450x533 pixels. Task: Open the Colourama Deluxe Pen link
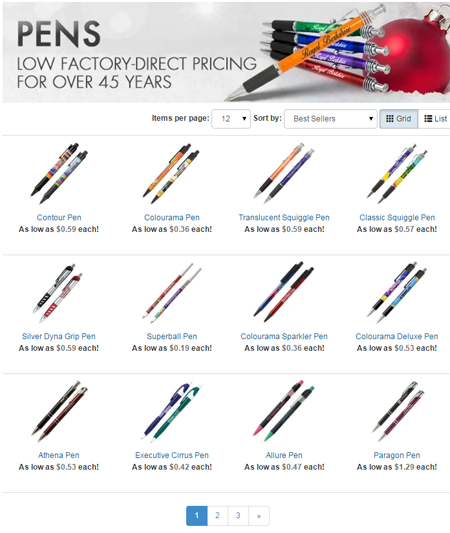(x=397, y=337)
